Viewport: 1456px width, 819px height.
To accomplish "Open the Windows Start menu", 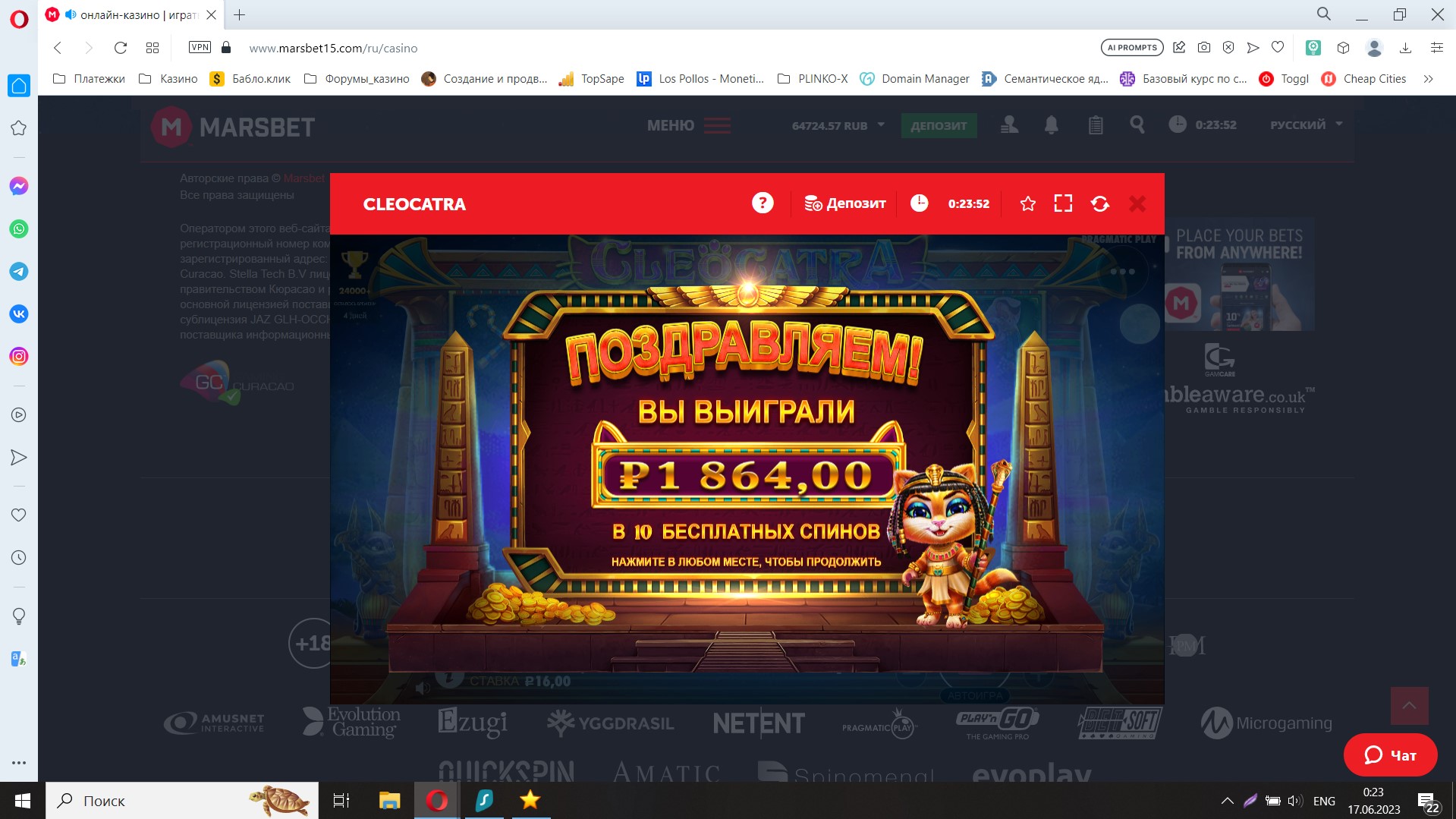I will pos(23,800).
